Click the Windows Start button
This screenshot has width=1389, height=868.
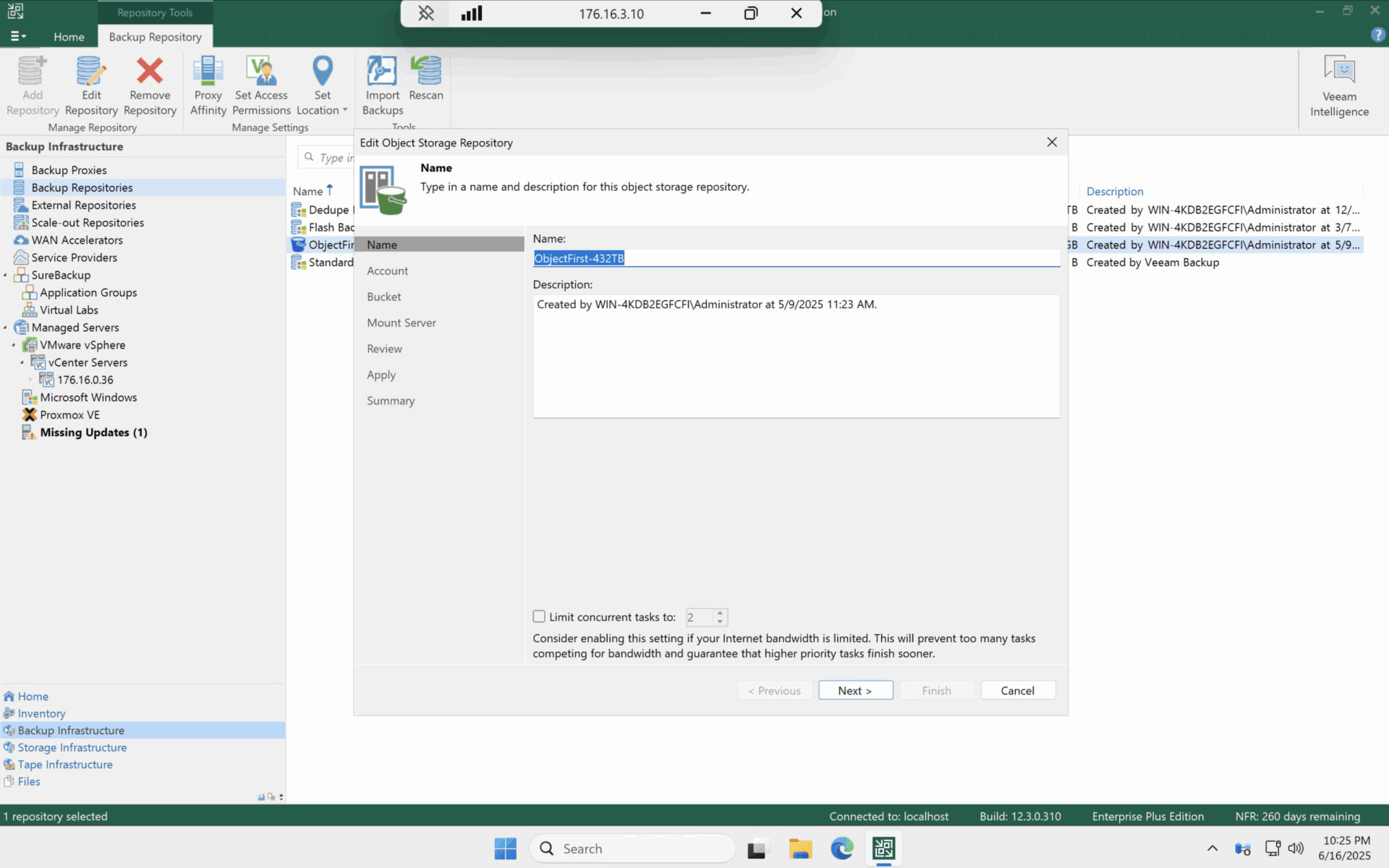coord(506,848)
